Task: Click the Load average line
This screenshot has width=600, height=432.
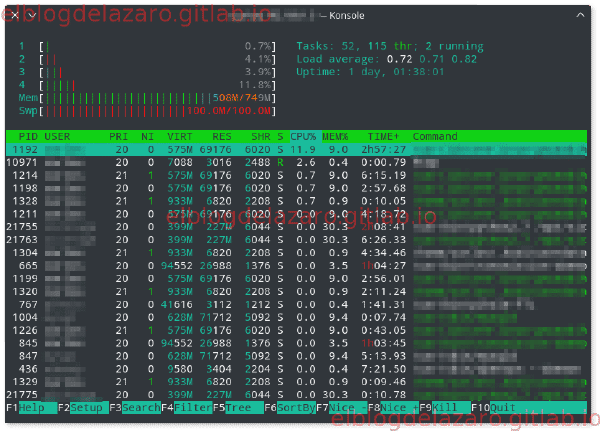Action: [386, 59]
